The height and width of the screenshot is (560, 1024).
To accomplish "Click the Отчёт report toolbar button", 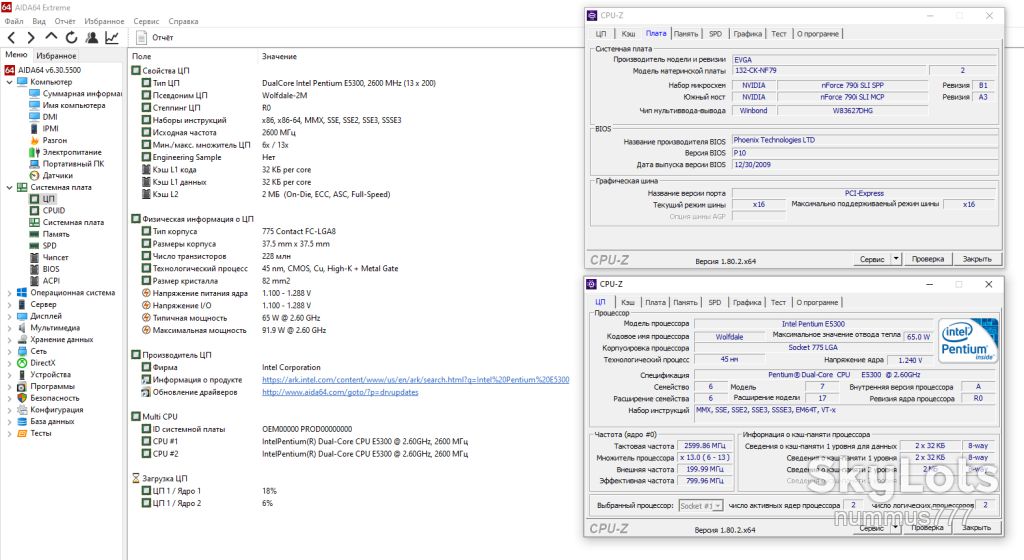I will click(x=155, y=38).
